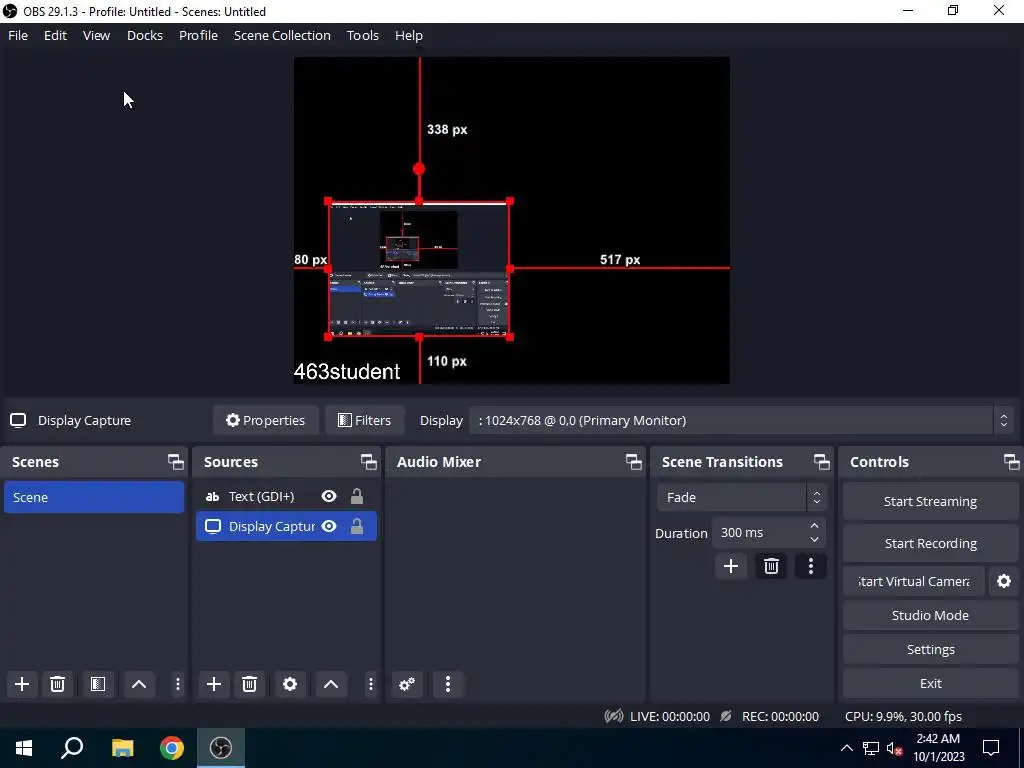The height and width of the screenshot is (768, 1024).
Task: Undock the Scene Transitions panel
Action: click(822, 462)
